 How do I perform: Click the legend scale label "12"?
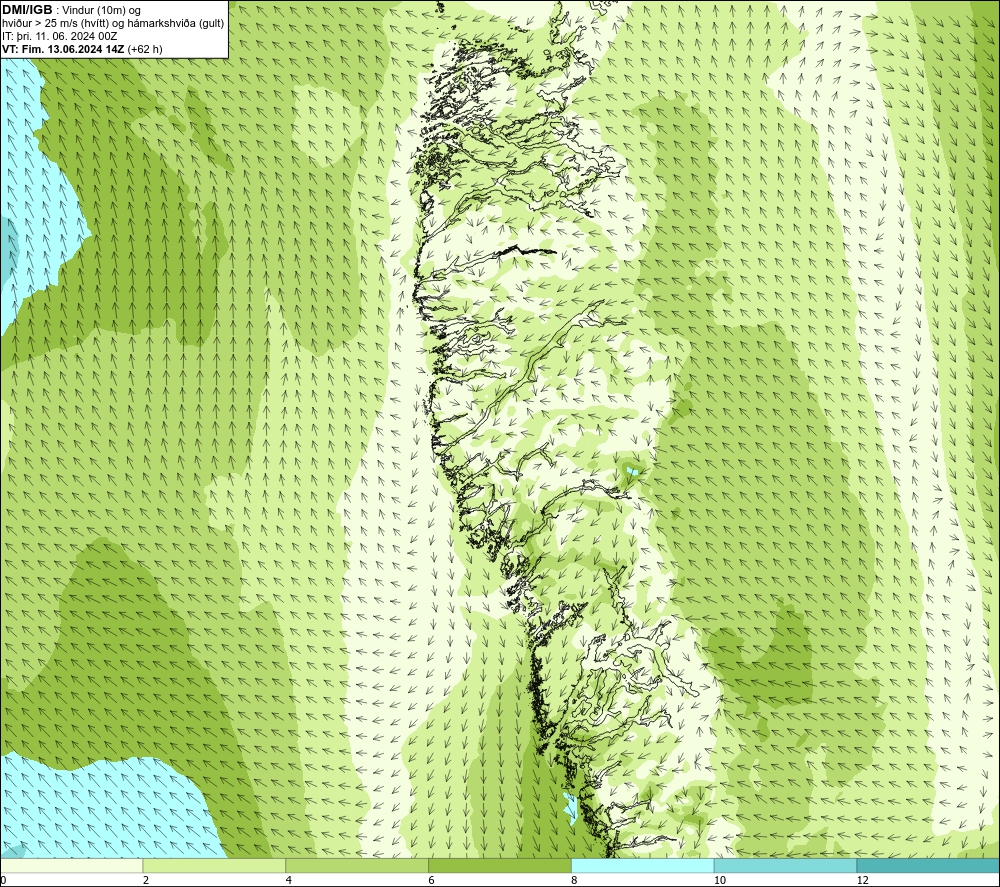(x=862, y=881)
